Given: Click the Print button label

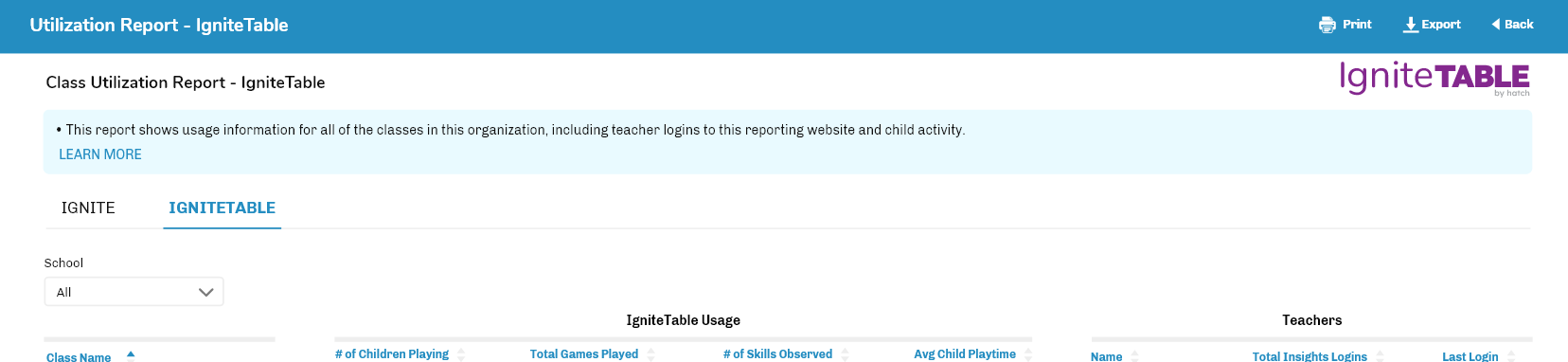Looking at the screenshot, I should 1357,25.
